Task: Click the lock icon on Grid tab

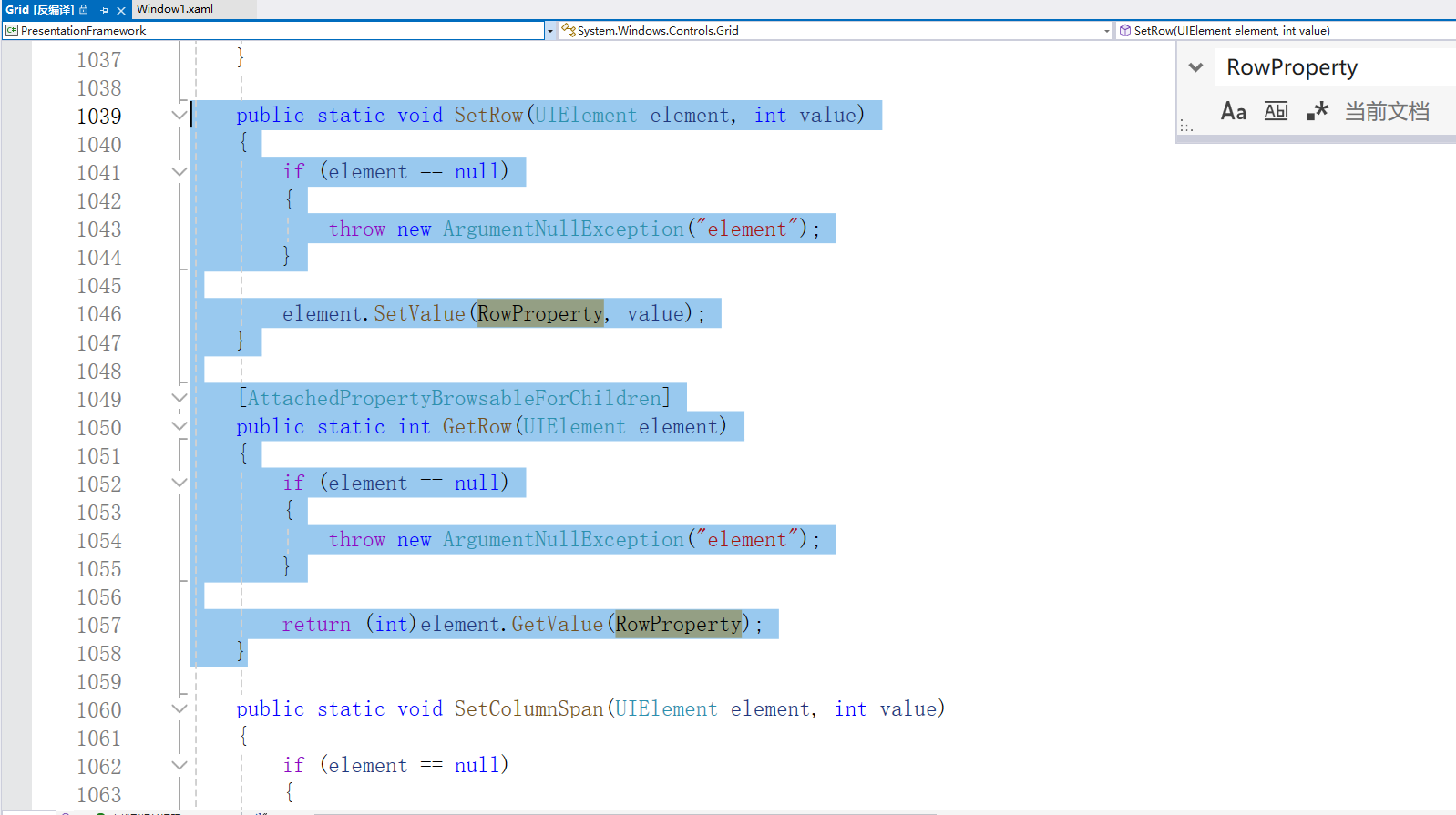Action: [x=84, y=10]
